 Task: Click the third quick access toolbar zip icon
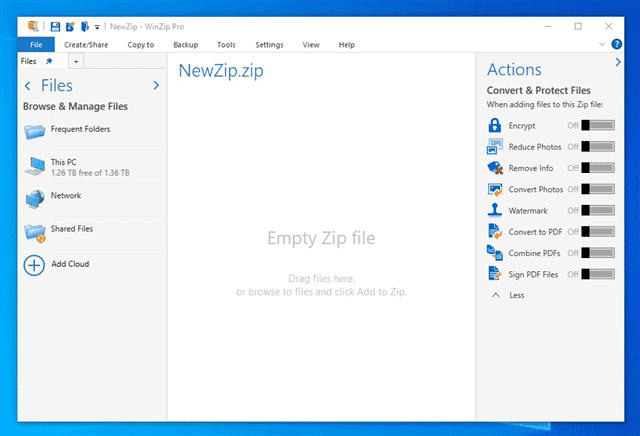(84, 27)
